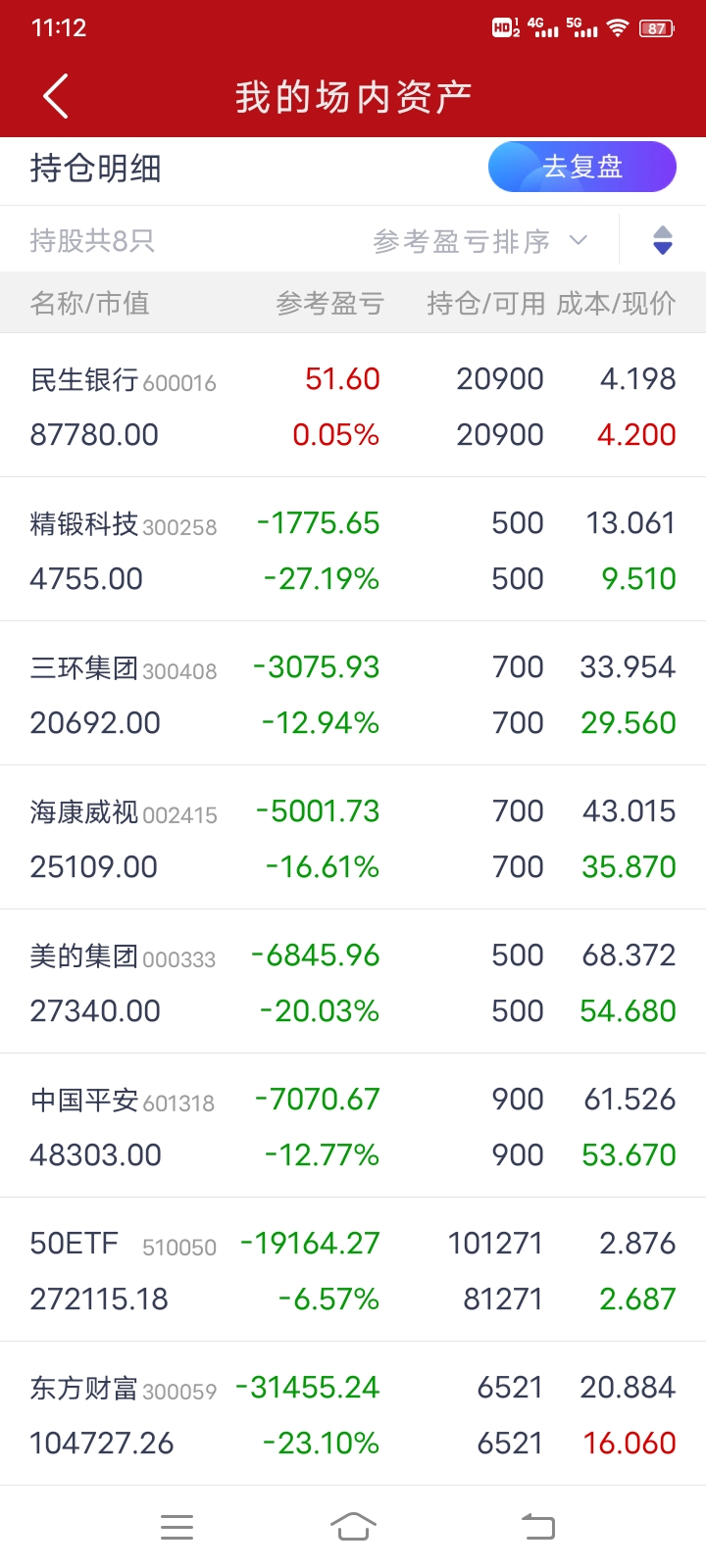Open the 民生银行 holding row
The height and width of the screenshot is (1568, 706).
click(x=353, y=406)
